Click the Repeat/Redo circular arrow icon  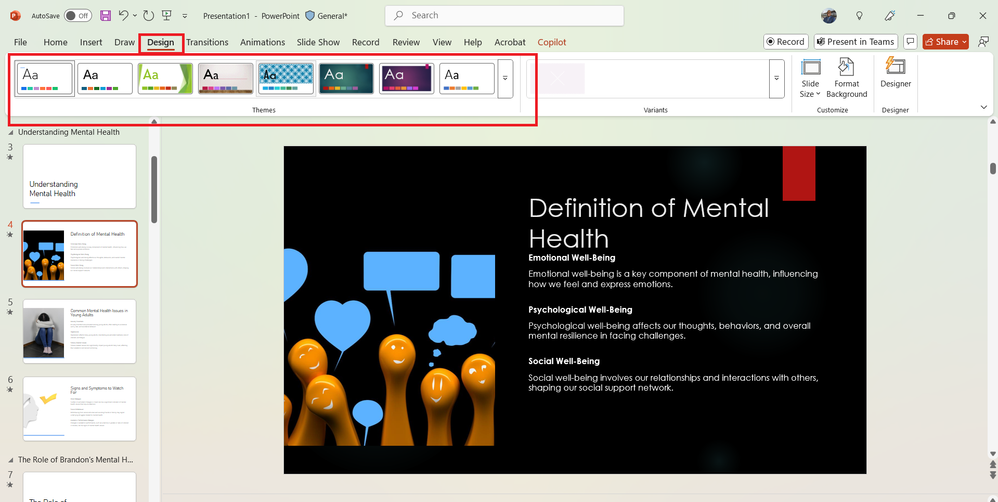pos(148,15)
